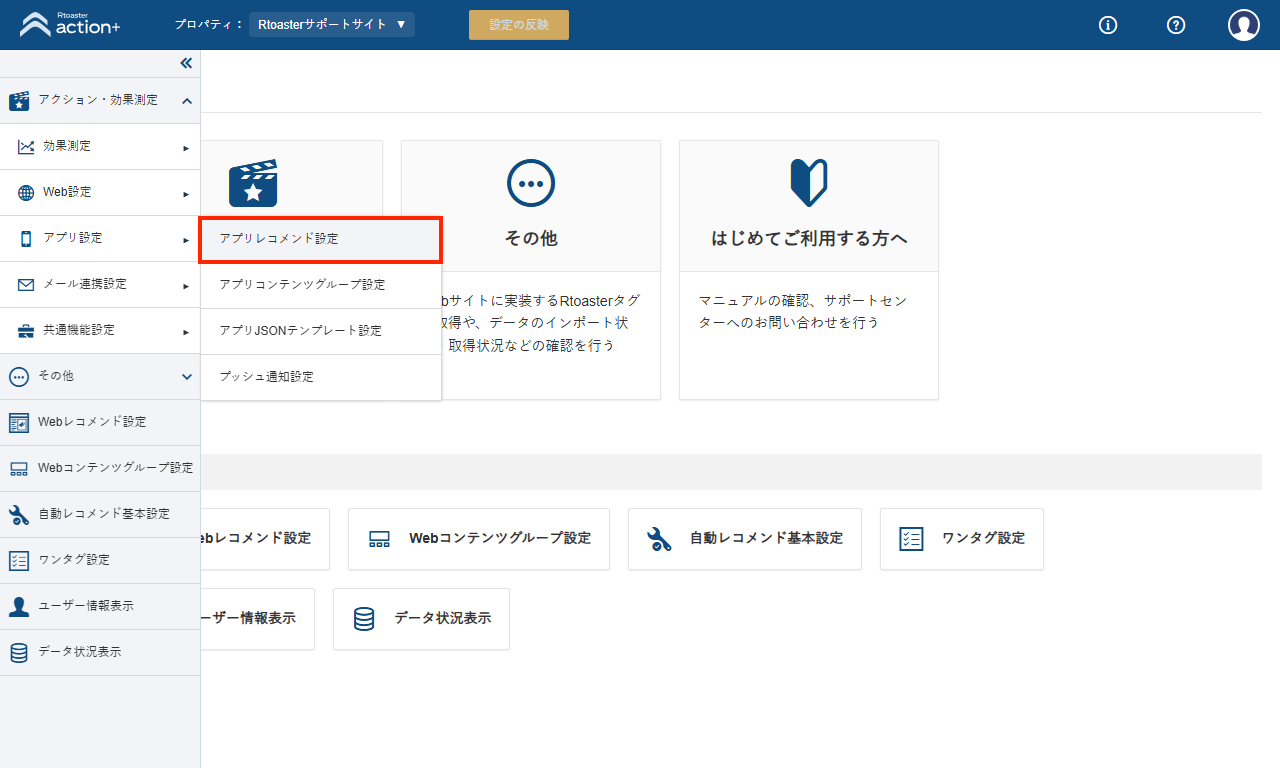Click ワンタグ設定 shortcut button label

[983, 538]
